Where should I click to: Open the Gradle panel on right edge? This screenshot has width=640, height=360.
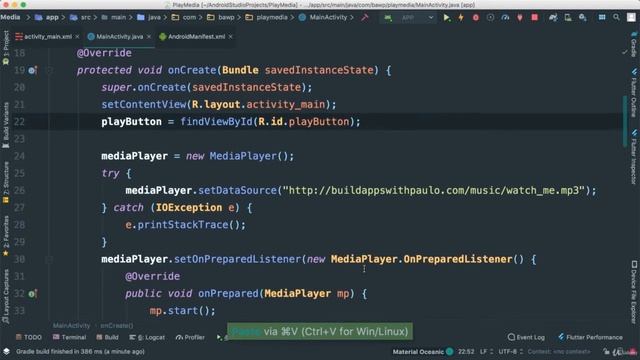(x=633, y=45)
